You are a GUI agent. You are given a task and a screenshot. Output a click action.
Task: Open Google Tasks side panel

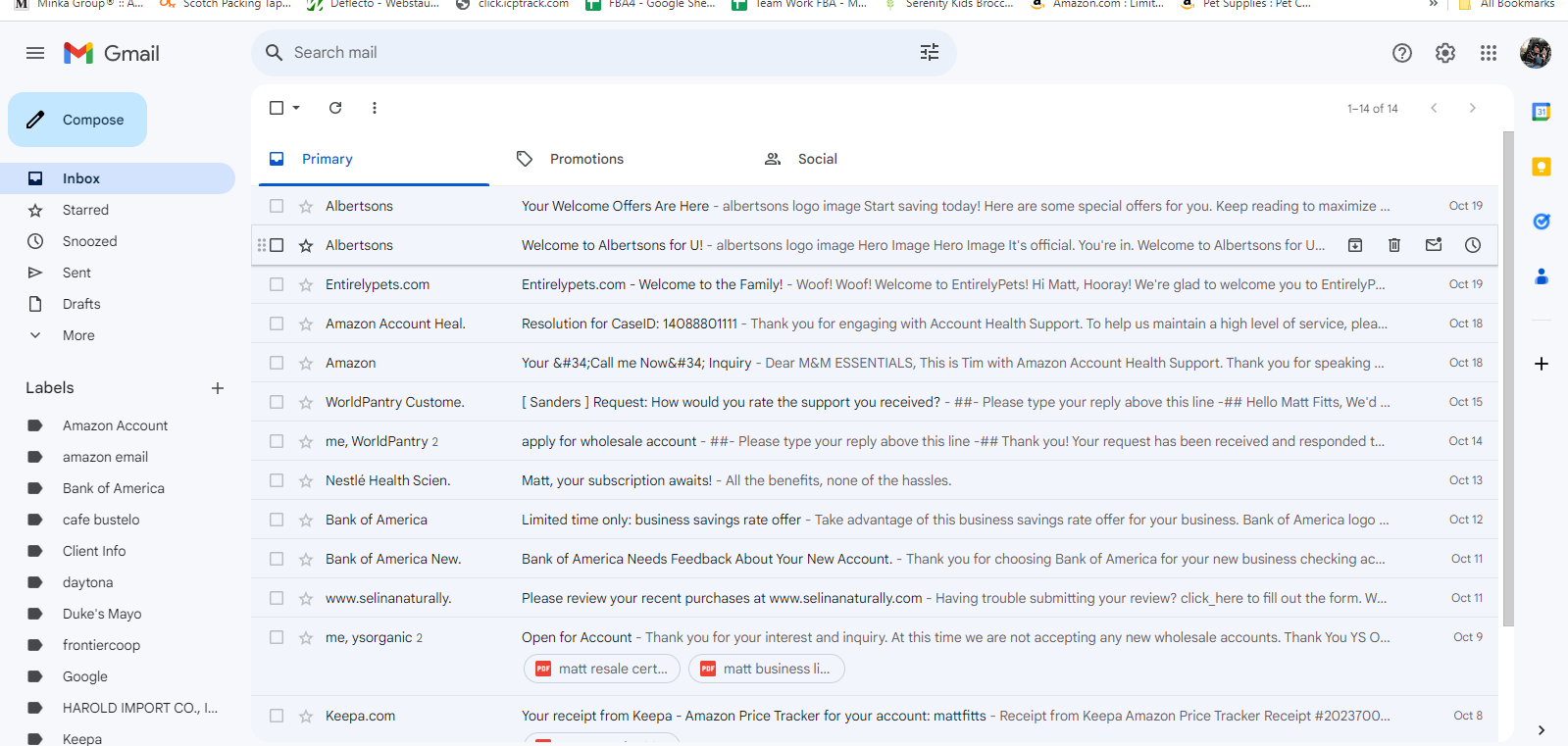tap(1542, 222)
